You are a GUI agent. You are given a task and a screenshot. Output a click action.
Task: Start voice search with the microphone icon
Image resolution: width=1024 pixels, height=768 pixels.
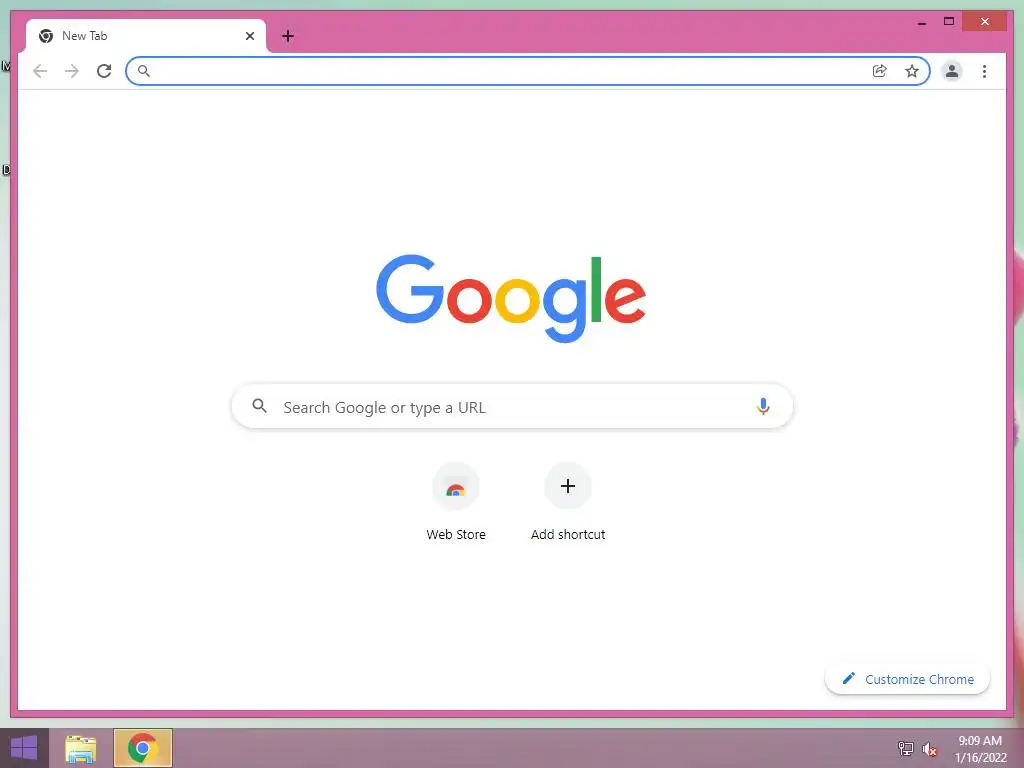pos(763,406)
